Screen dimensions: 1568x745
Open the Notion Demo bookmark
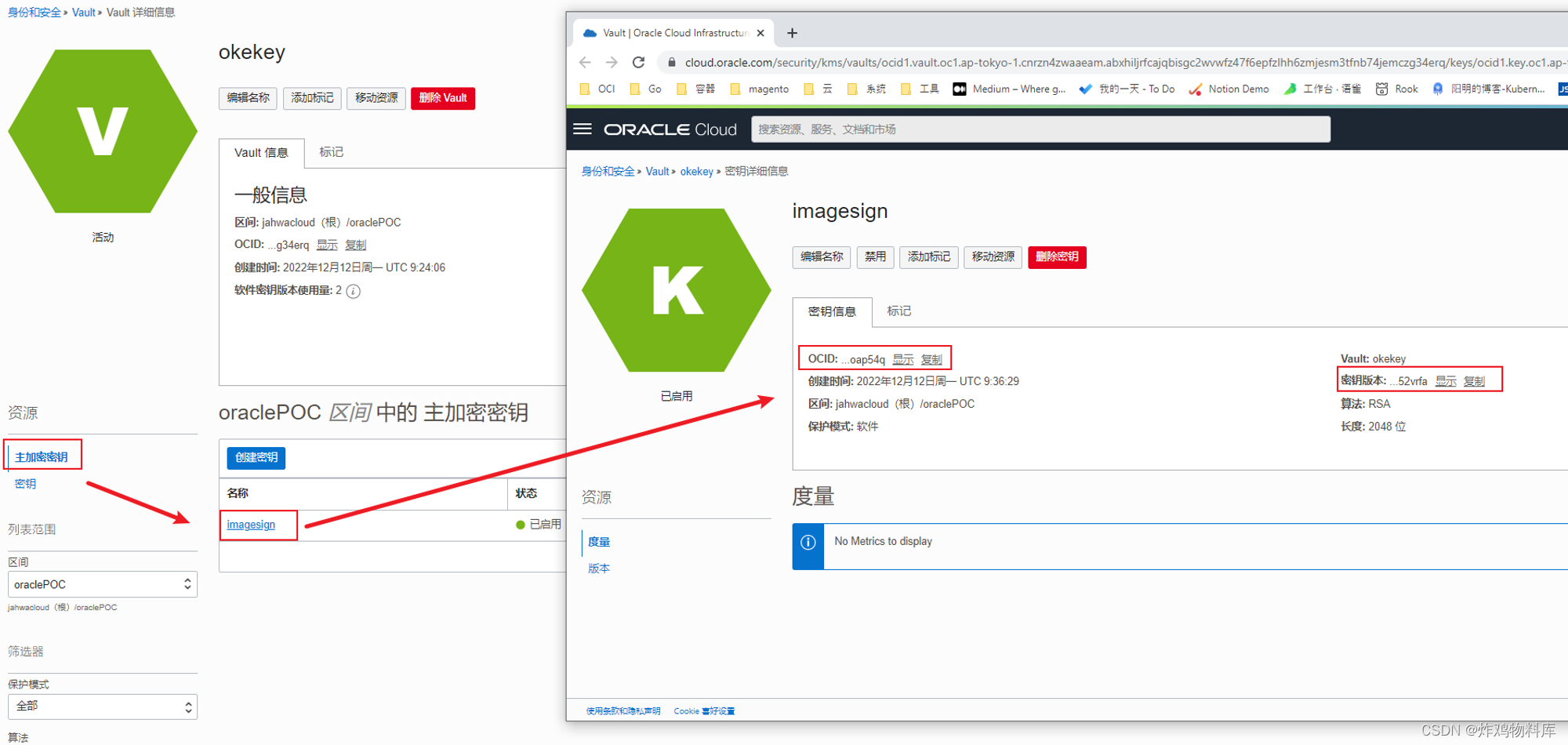(x=1237, y=89)
